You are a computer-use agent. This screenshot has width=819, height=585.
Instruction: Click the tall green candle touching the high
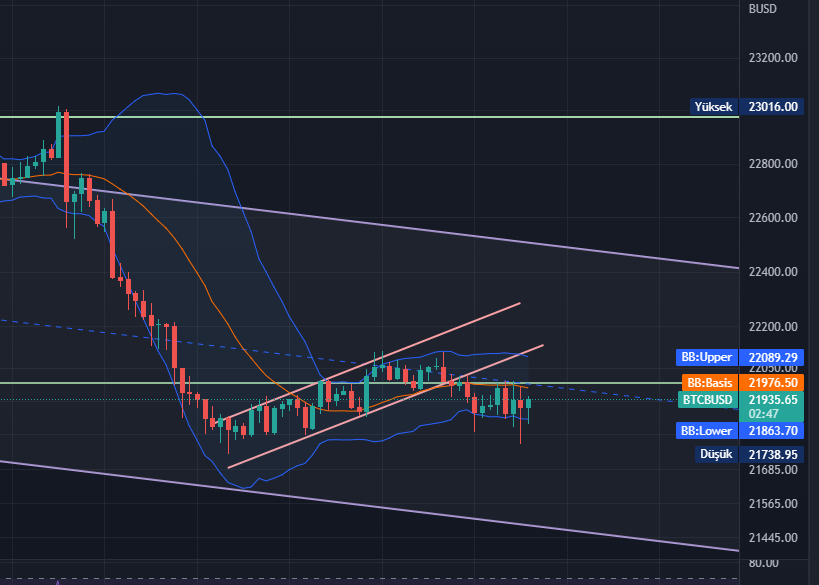(58, 132)
